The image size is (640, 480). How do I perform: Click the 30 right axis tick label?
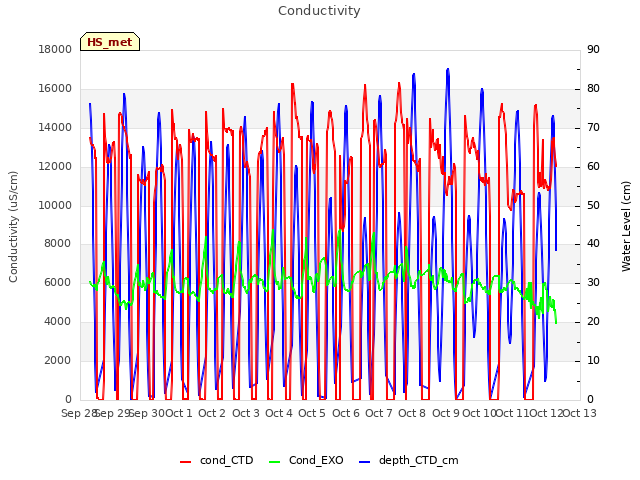(593, 282)
